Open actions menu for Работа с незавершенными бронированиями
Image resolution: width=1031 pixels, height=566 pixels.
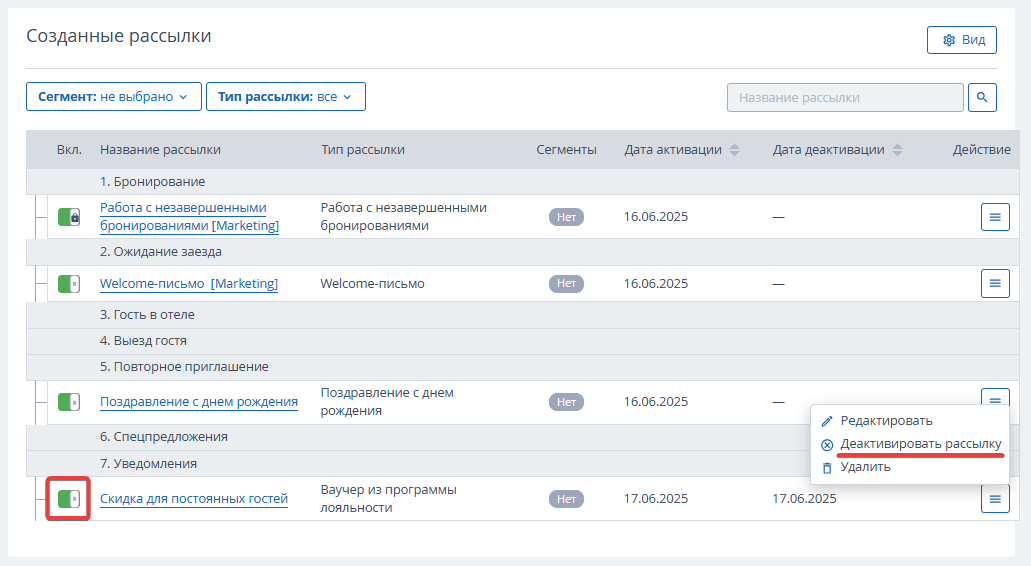pos(995,217)
